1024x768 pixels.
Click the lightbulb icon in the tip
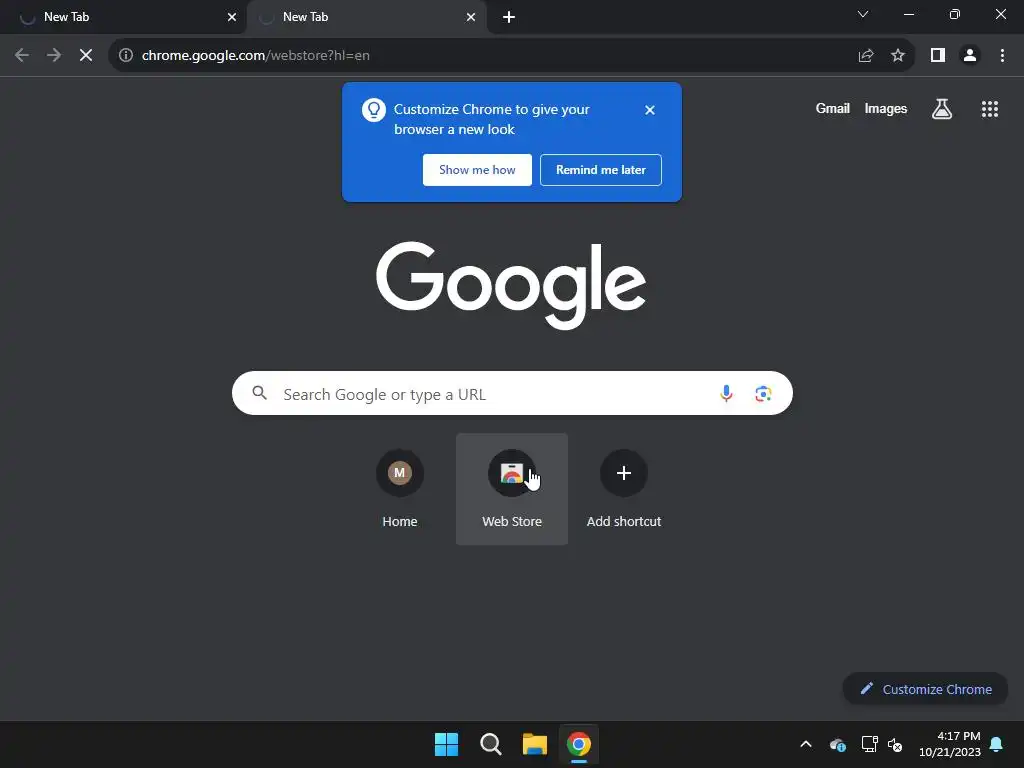click(374, 110)
